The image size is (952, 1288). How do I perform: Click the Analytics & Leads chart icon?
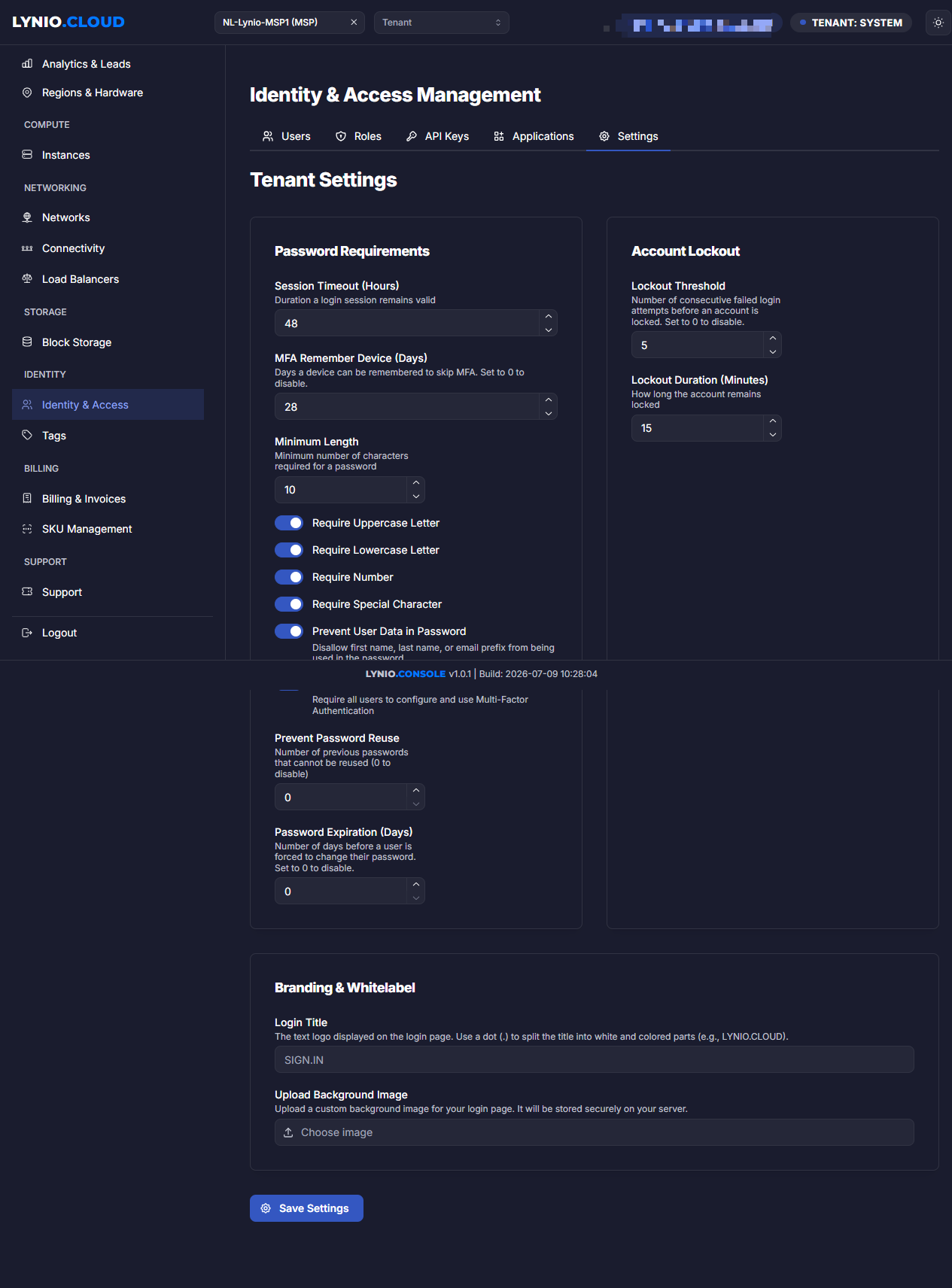click(x=27, y=64)
